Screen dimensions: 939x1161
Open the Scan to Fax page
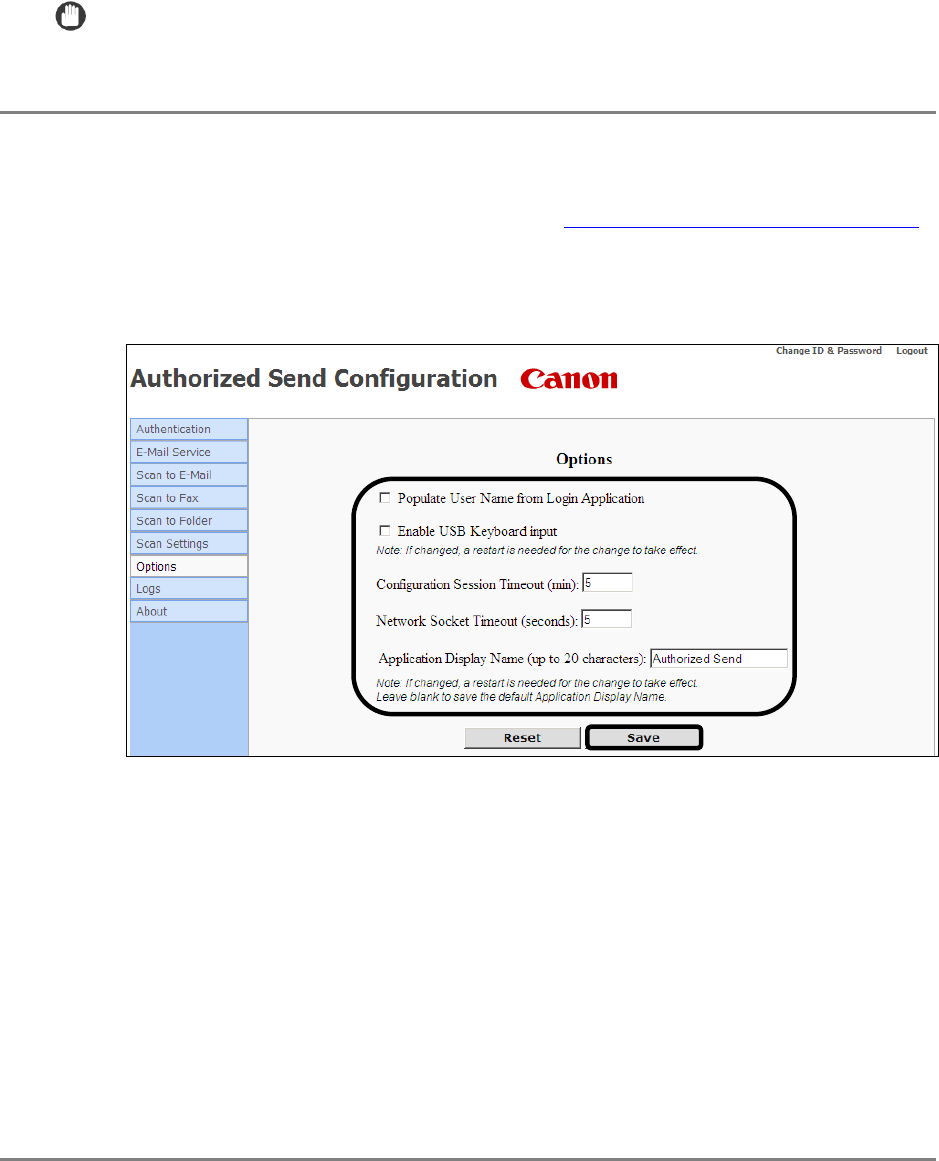click(x=189, y=498)
